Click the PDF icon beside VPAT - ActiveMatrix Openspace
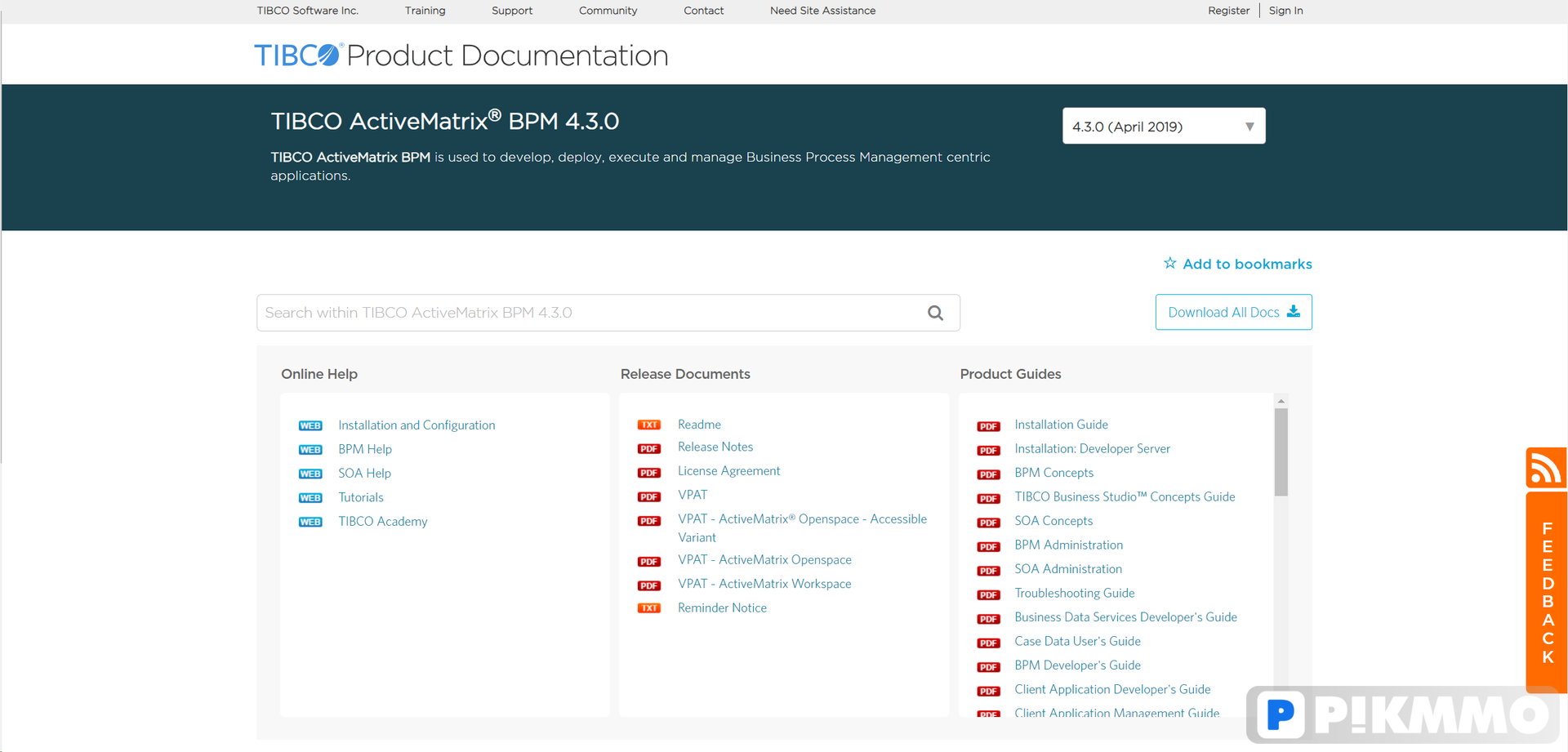Screen dimensions: 1568x752 (649, 561)
